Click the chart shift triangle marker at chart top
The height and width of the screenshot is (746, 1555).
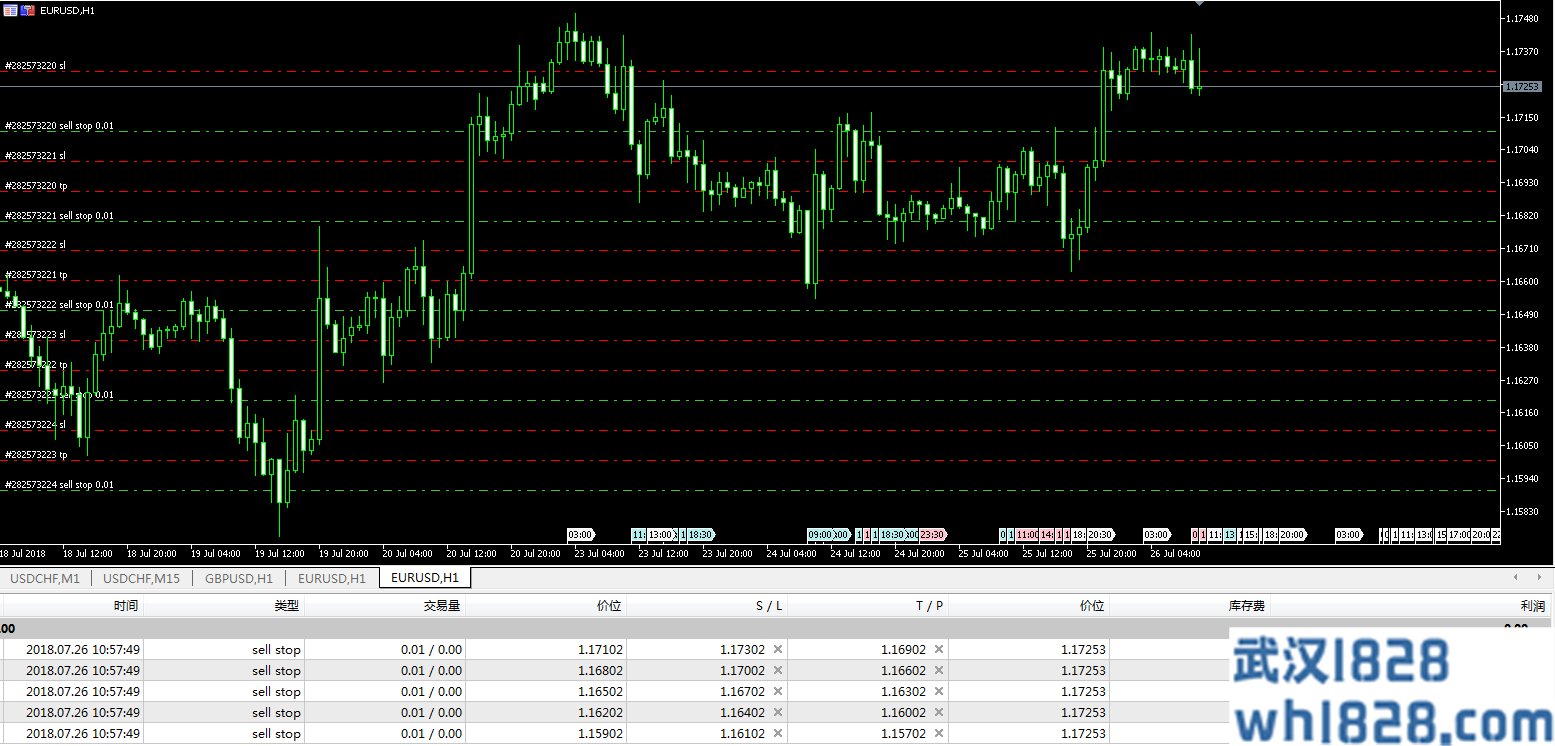click(1199, 4)
